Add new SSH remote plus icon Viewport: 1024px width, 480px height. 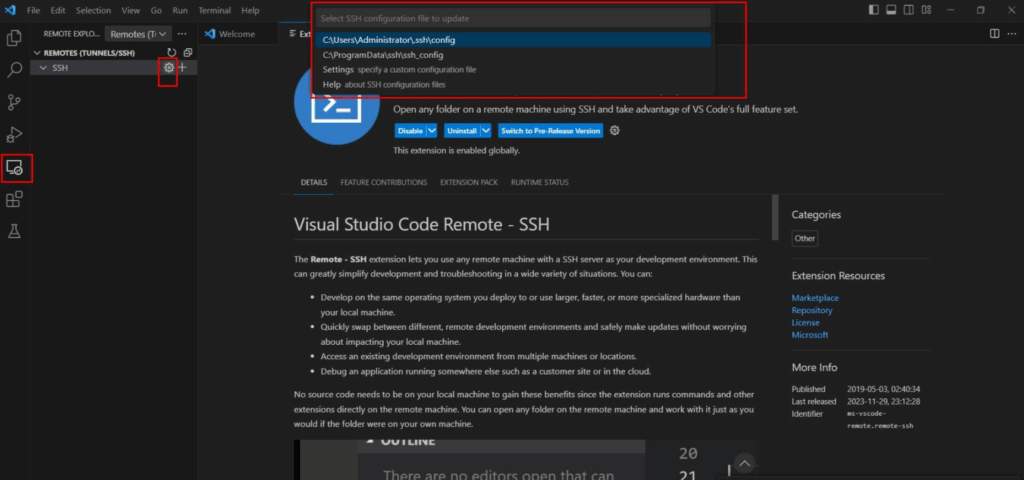coord(183,67)
